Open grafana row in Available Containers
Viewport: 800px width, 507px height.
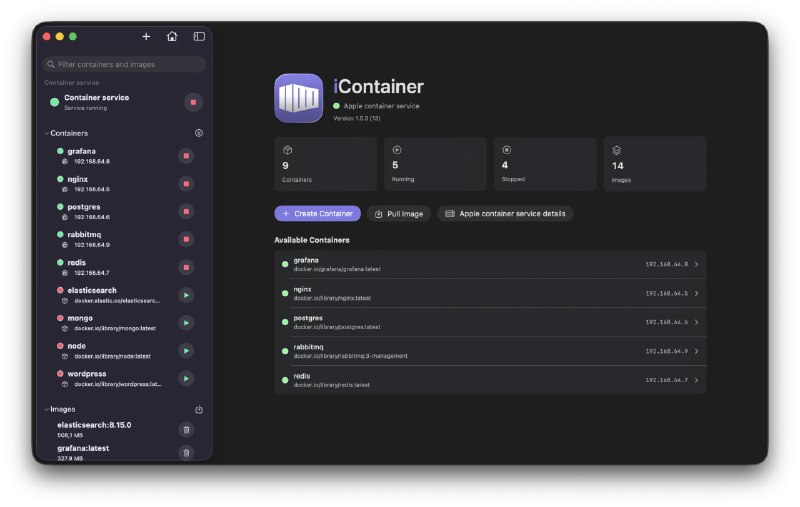[x=490, y=264]
